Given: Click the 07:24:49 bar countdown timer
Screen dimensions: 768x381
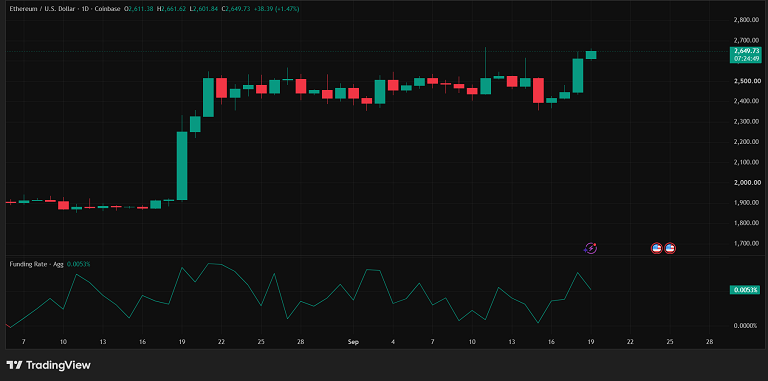Looking at the screenshot, I should point(746,58).
